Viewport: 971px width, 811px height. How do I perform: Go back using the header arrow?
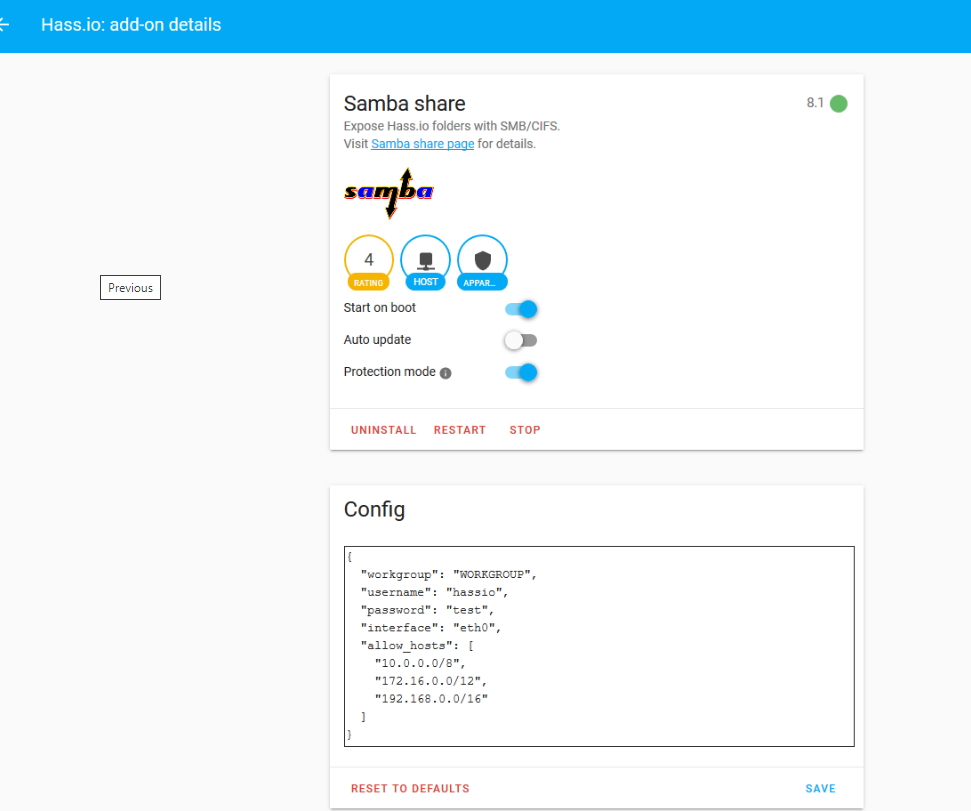coord(4,25)
